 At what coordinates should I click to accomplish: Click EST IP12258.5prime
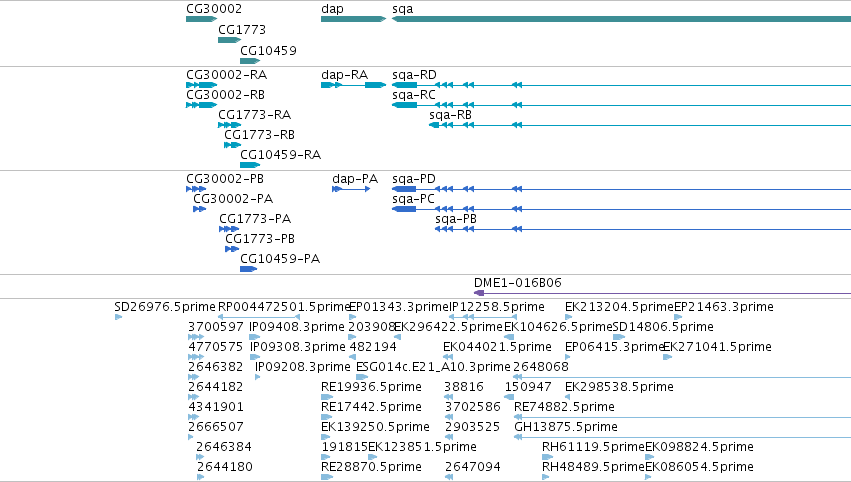pos(497,307)
